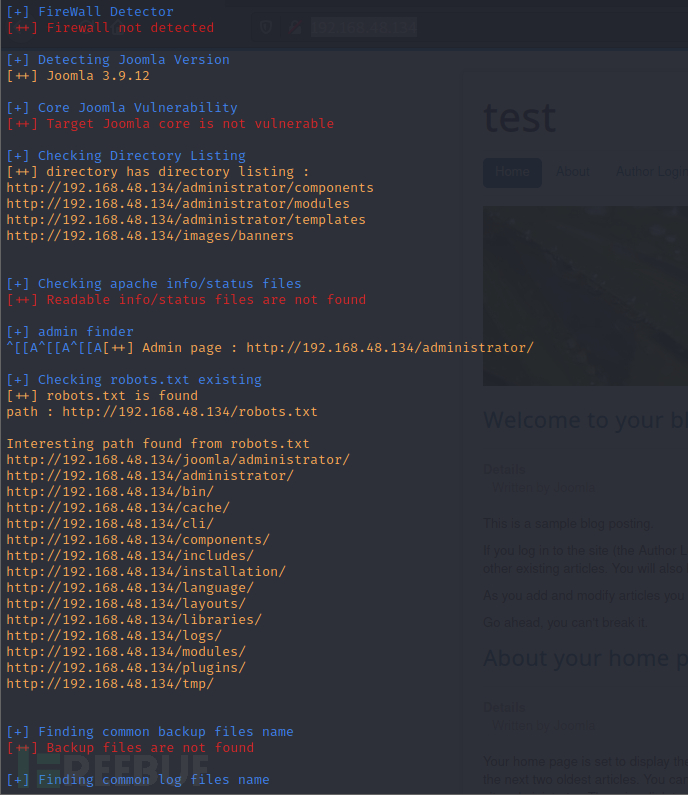Click the 'Checking Directory Listing' heading line
Screen dimensions: 688x795
coord(126,156)
